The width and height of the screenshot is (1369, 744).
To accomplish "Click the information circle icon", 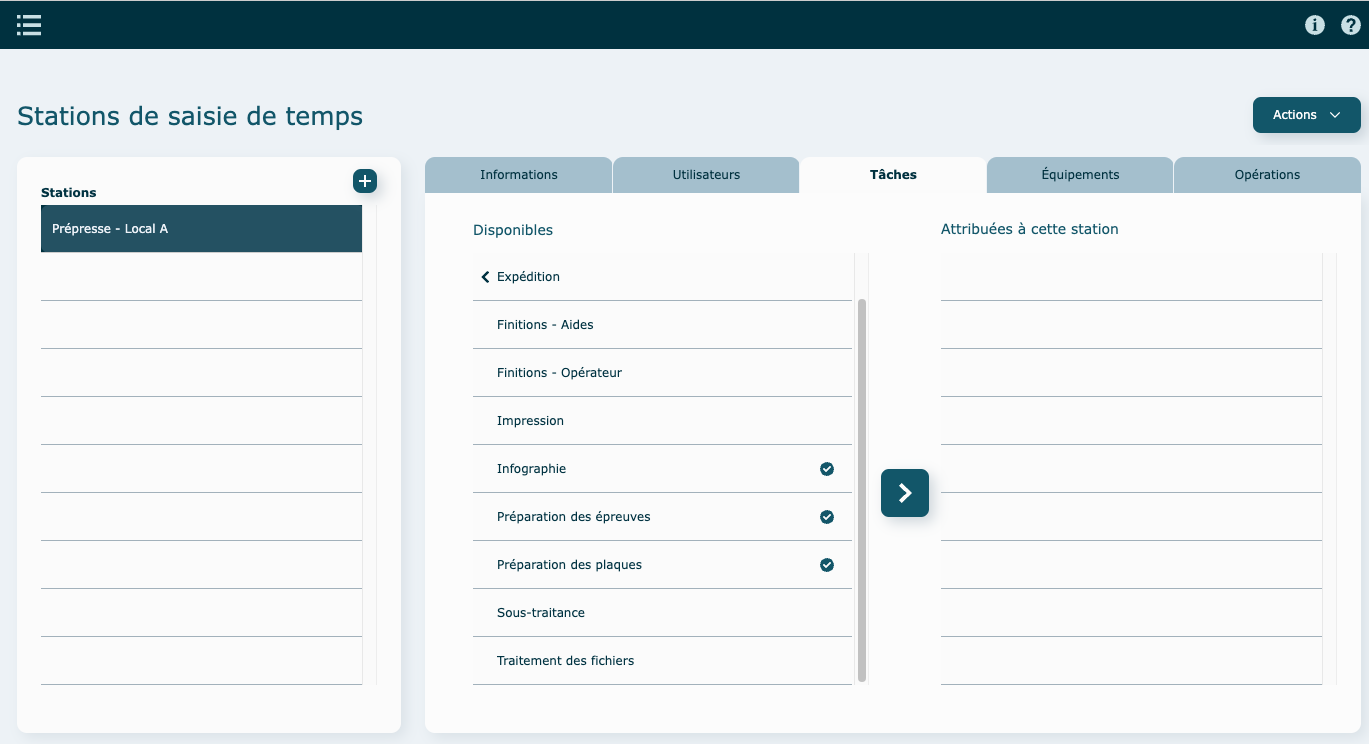I will pos(1315,25).
